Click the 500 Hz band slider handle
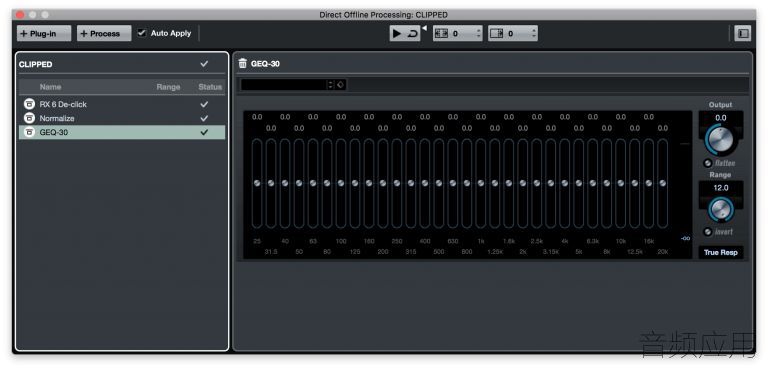This screenshot has height=369, width=768. point(439,183)
